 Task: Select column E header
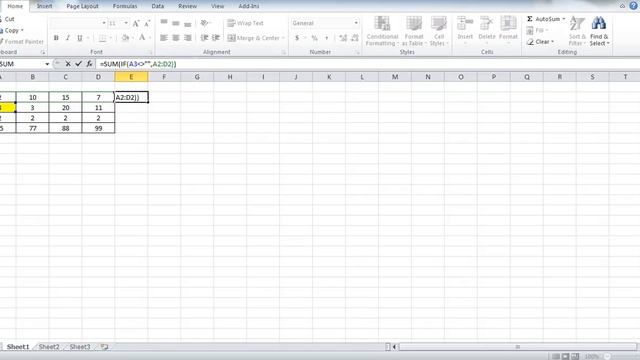point(131,77)
